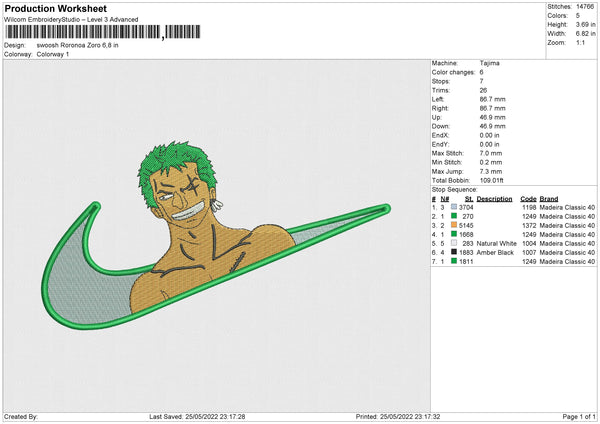Click the machine name "Tajima"
Image resolution: width=600 pixels, height=424 pixels.
point(489,63)
